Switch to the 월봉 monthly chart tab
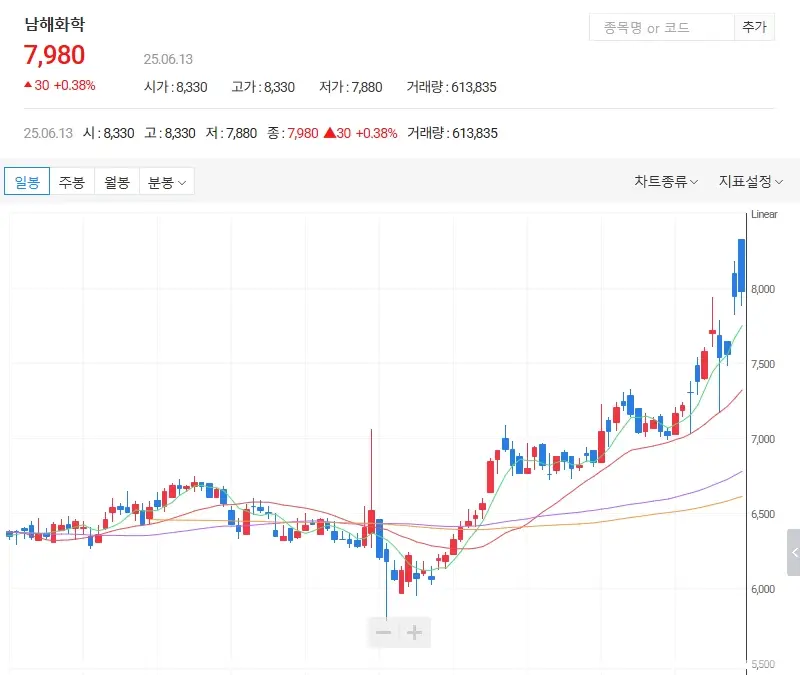This screenshot has height=675, width=800. point(117,181)
